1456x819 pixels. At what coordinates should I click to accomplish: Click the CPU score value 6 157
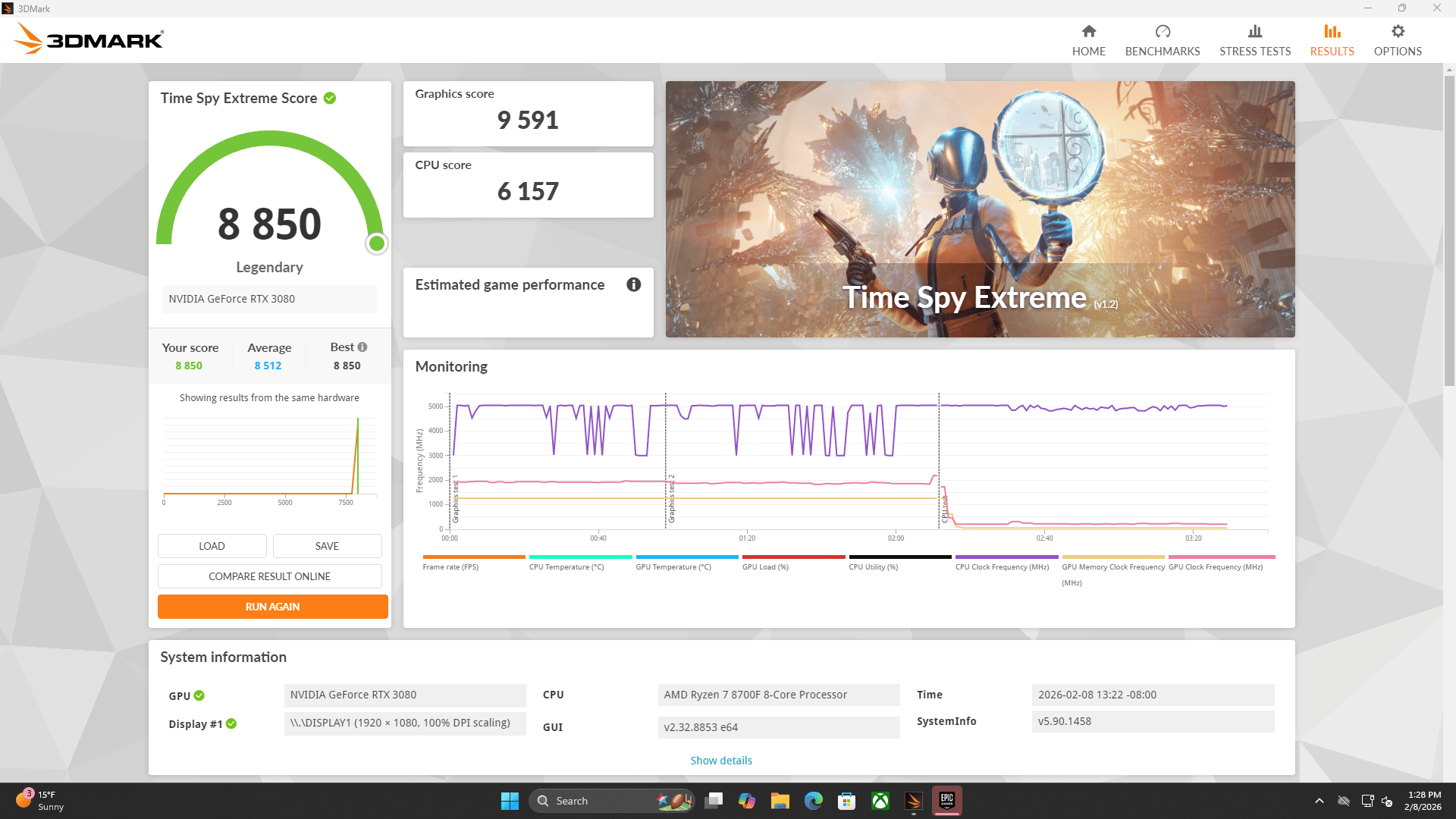tap(528, 191)
